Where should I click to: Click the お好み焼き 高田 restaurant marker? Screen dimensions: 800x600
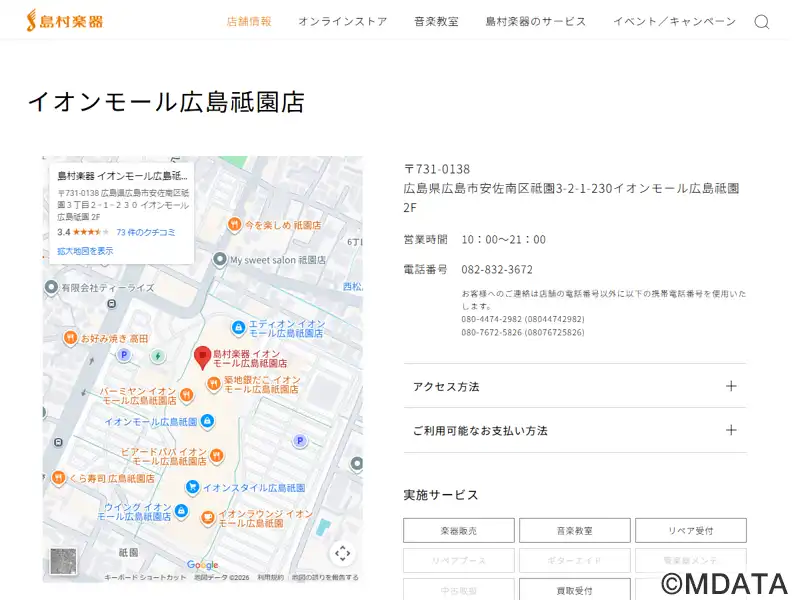(70, 338)
